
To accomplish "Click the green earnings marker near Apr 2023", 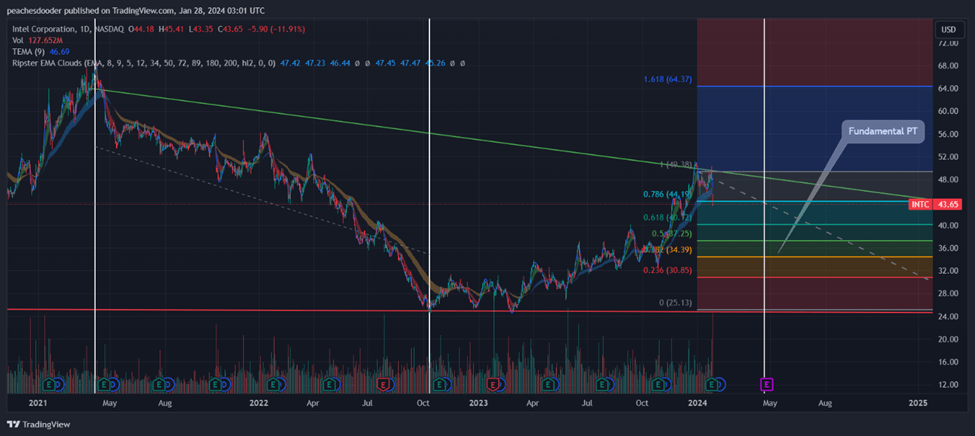I will 547,384.
